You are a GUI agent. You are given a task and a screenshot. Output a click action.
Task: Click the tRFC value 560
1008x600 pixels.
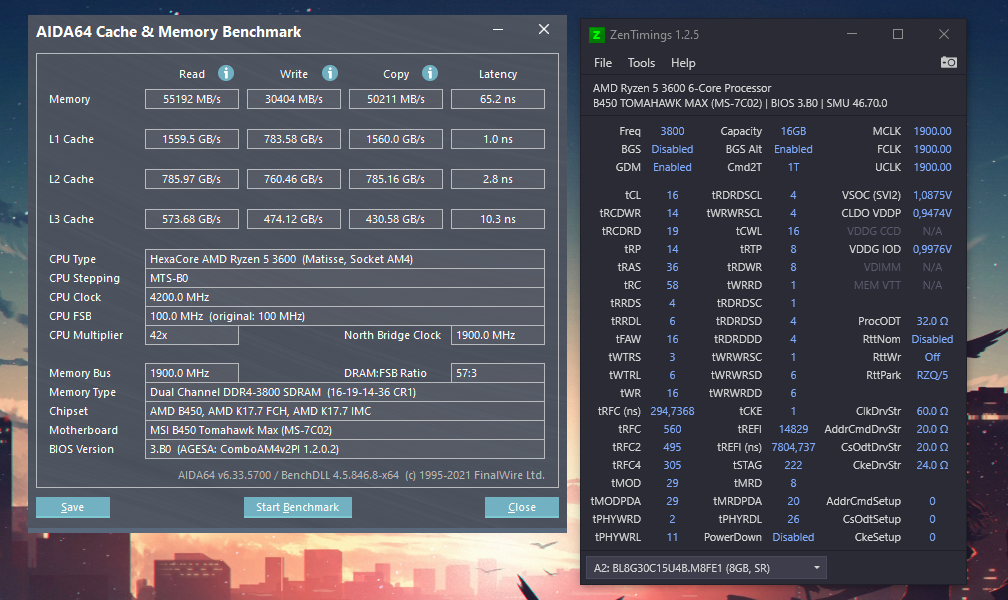[672, 430]
